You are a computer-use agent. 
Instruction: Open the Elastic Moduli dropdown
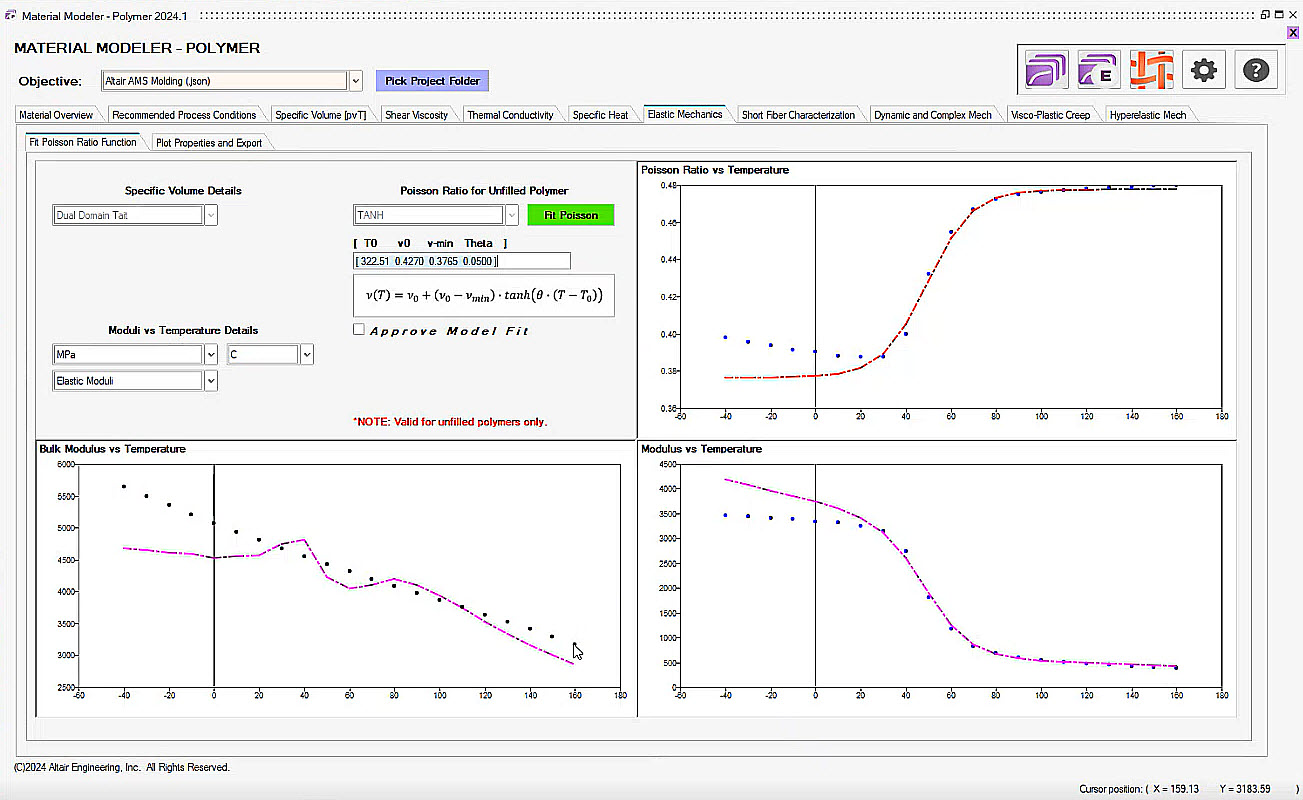(x=210, y=381)
